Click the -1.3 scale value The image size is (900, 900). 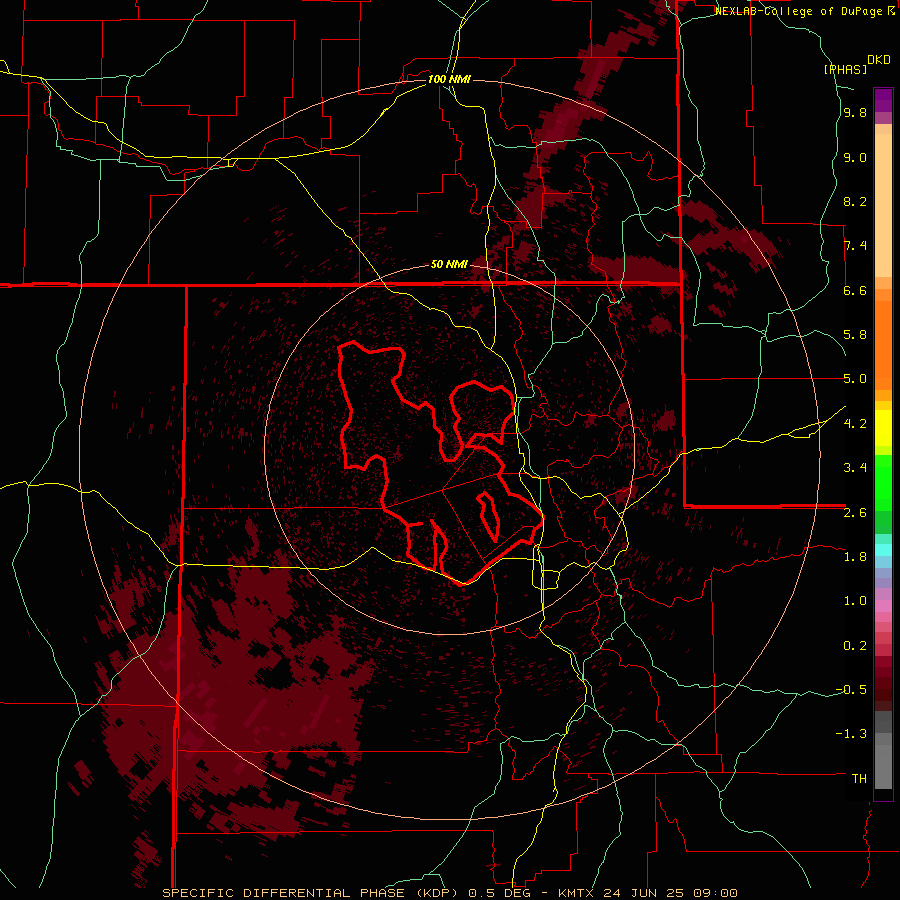(x=851, y=734)
